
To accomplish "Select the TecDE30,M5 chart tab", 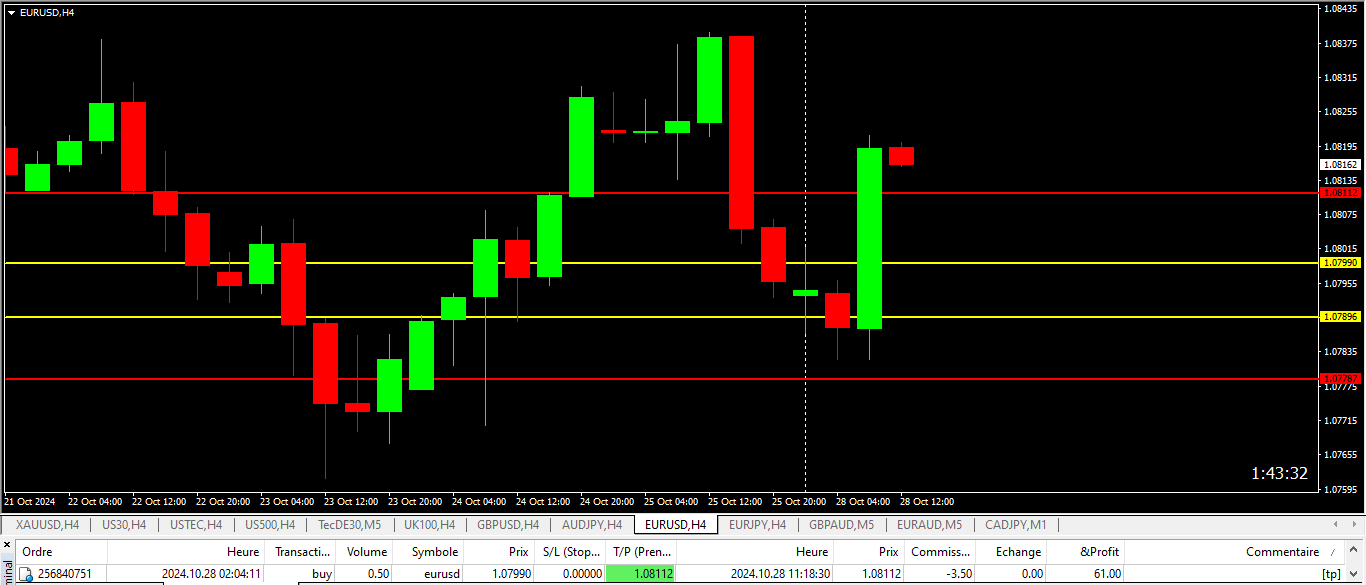I will (349, 524).
